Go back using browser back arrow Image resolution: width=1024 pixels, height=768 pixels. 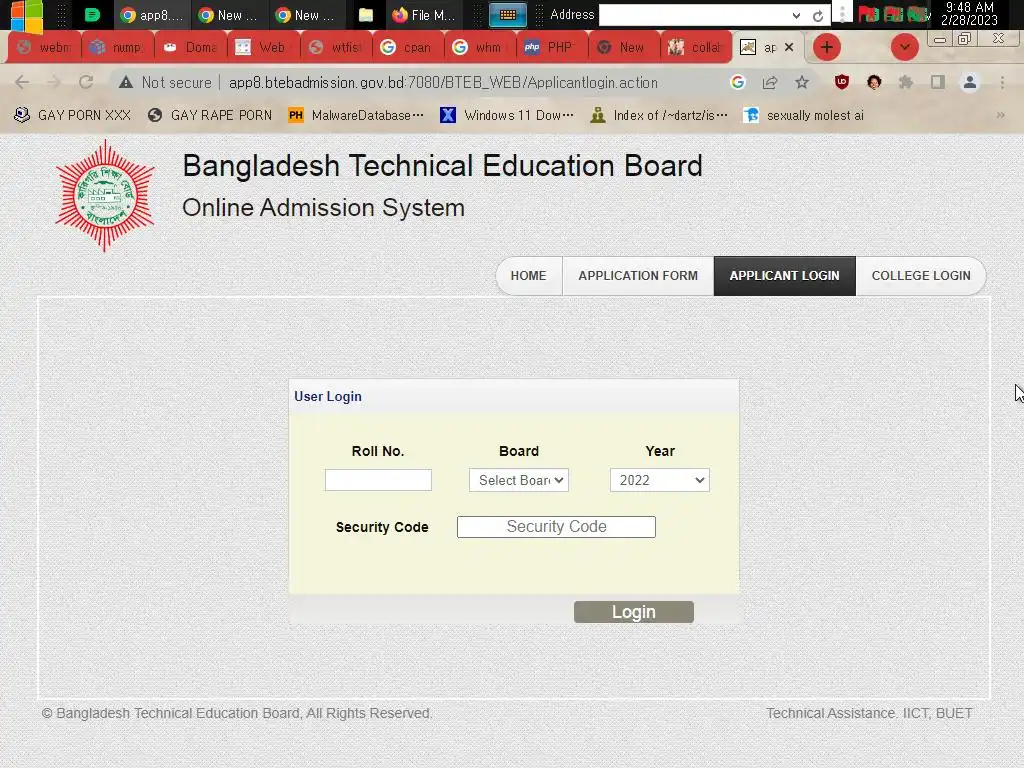pyautogui.click(x=22, y=82)
